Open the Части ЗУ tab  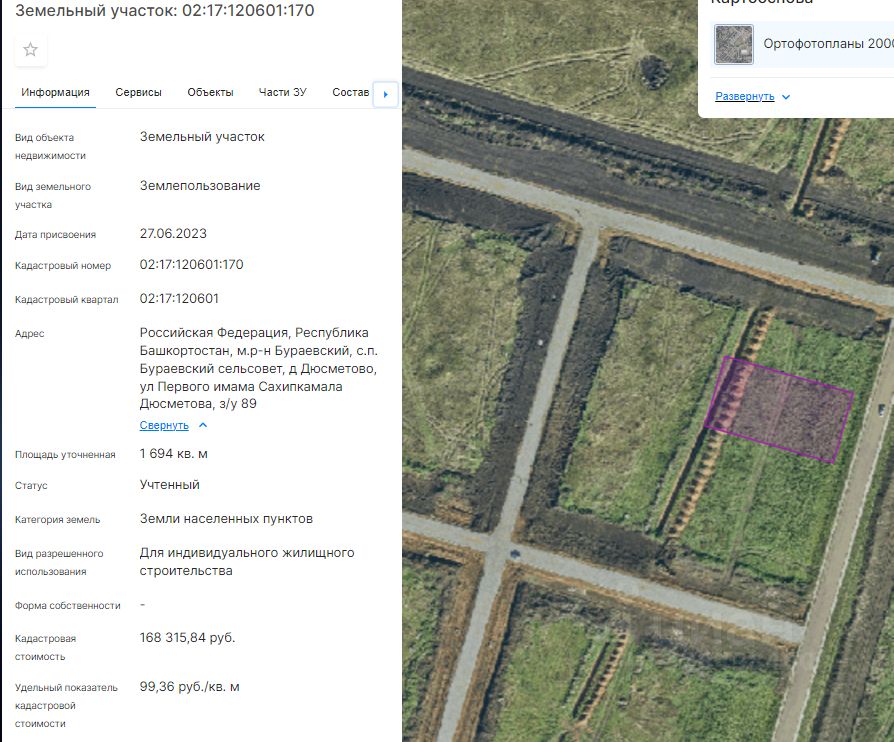click(x=283, y=92)
